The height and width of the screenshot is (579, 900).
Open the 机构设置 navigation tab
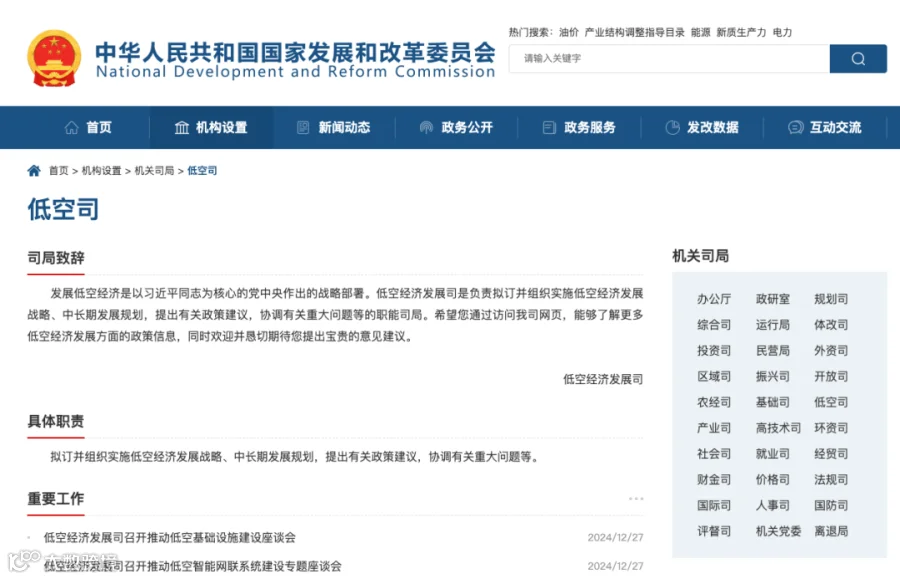pyautogui.click(x=211, y=127)
